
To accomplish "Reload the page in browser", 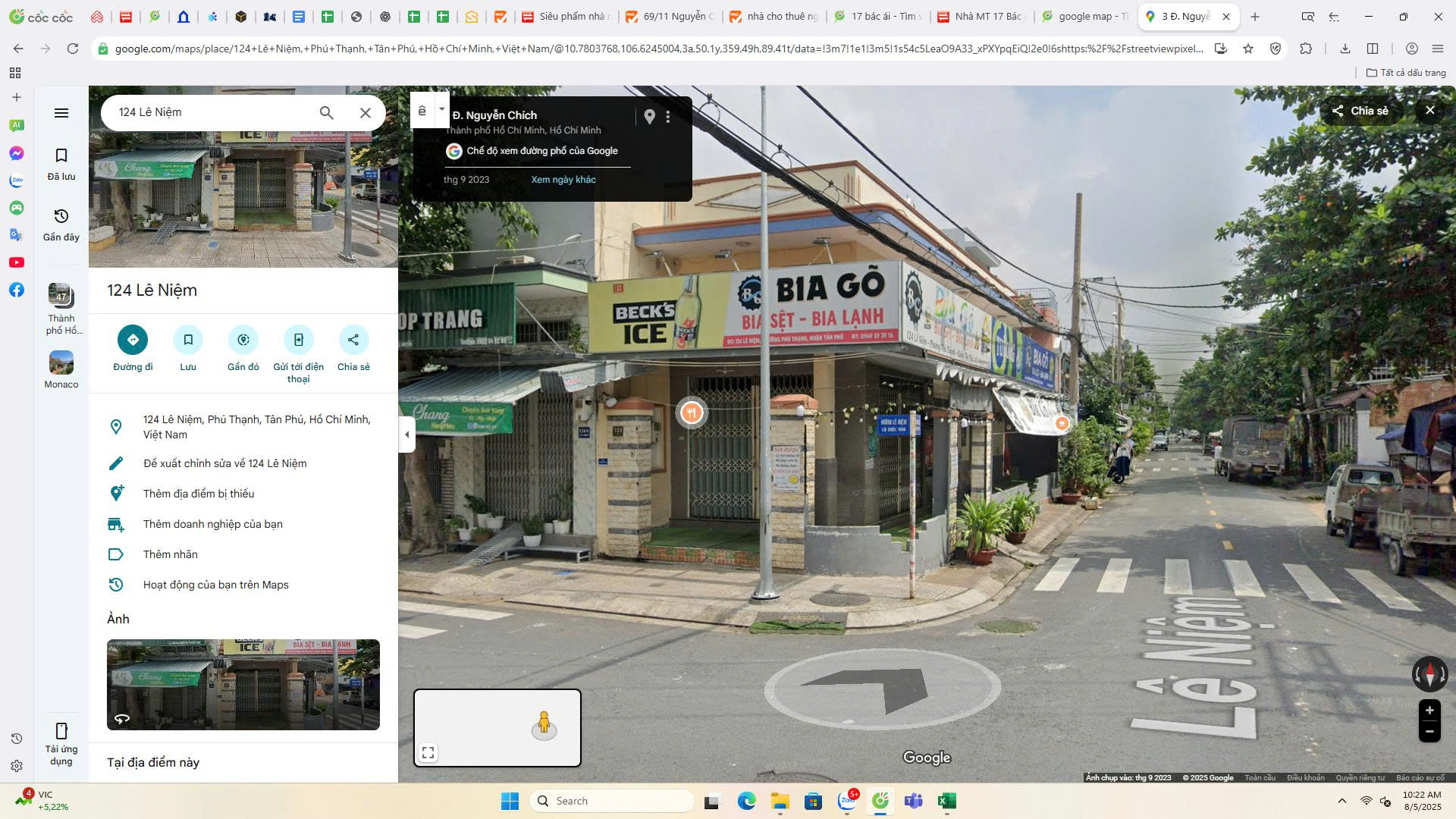I will click(73, 49).
